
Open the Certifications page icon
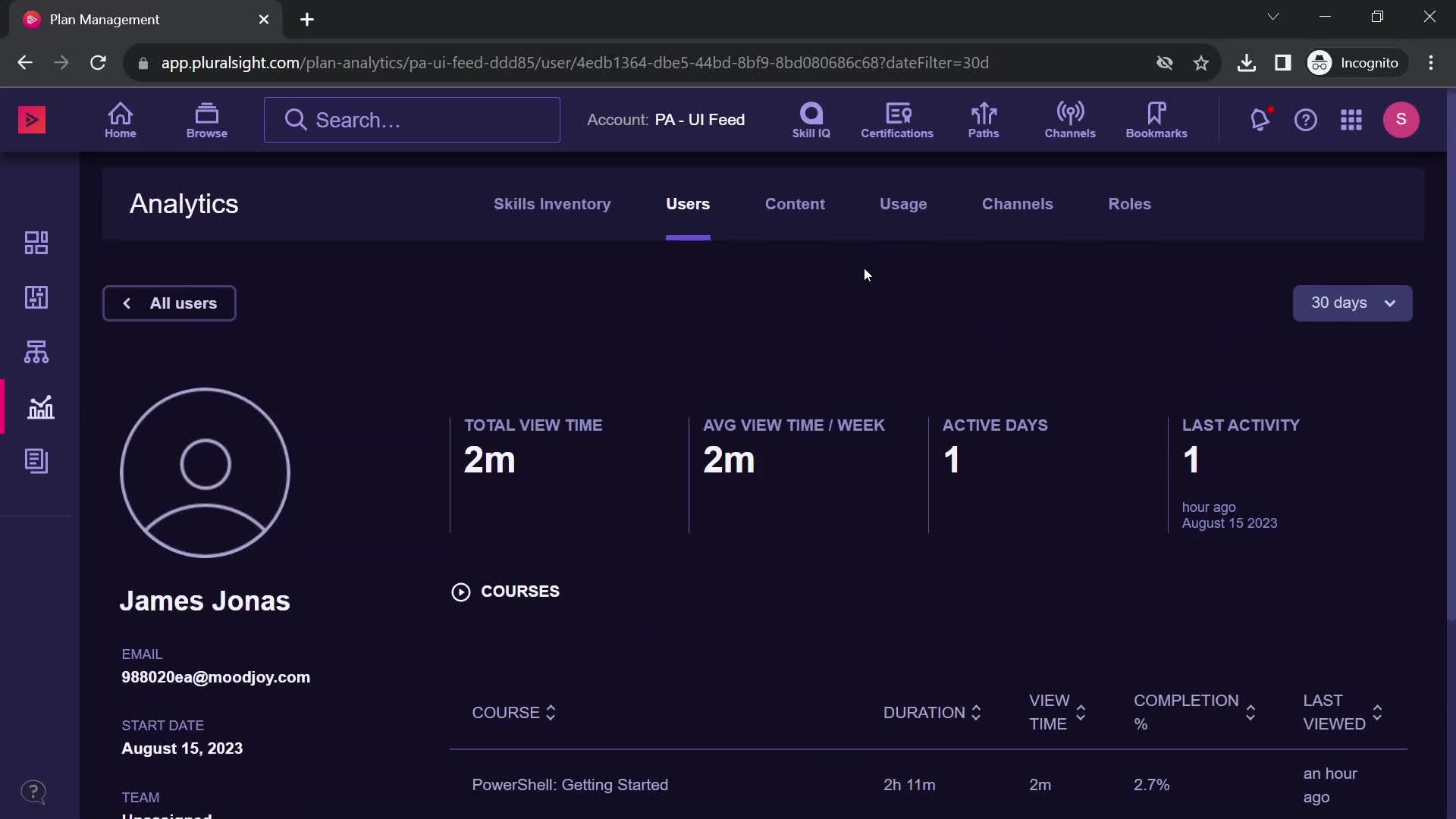tap(897, 120)
